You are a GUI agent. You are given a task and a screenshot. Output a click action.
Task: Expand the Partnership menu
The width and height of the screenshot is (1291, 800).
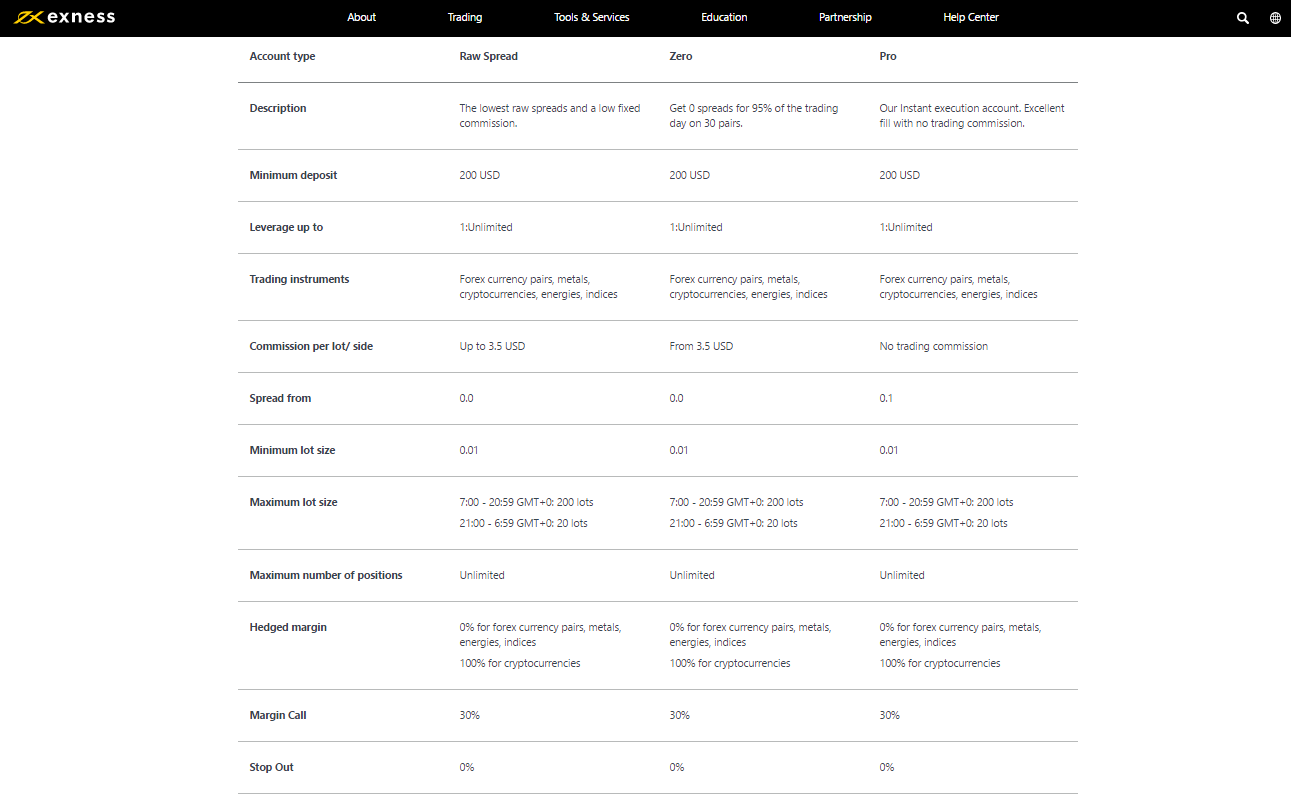coord(845,17)
